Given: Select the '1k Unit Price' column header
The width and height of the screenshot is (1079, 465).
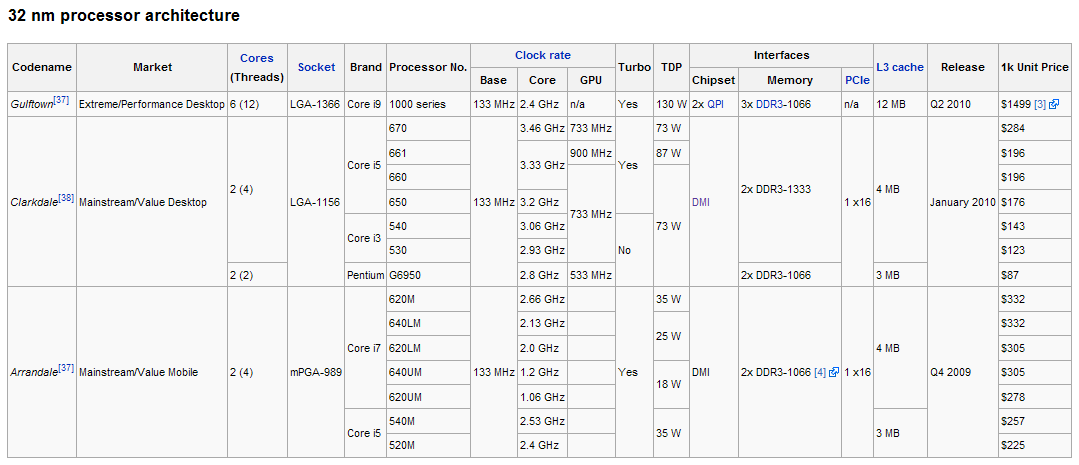Looking at the screenshot, I should click(1035, 67).
